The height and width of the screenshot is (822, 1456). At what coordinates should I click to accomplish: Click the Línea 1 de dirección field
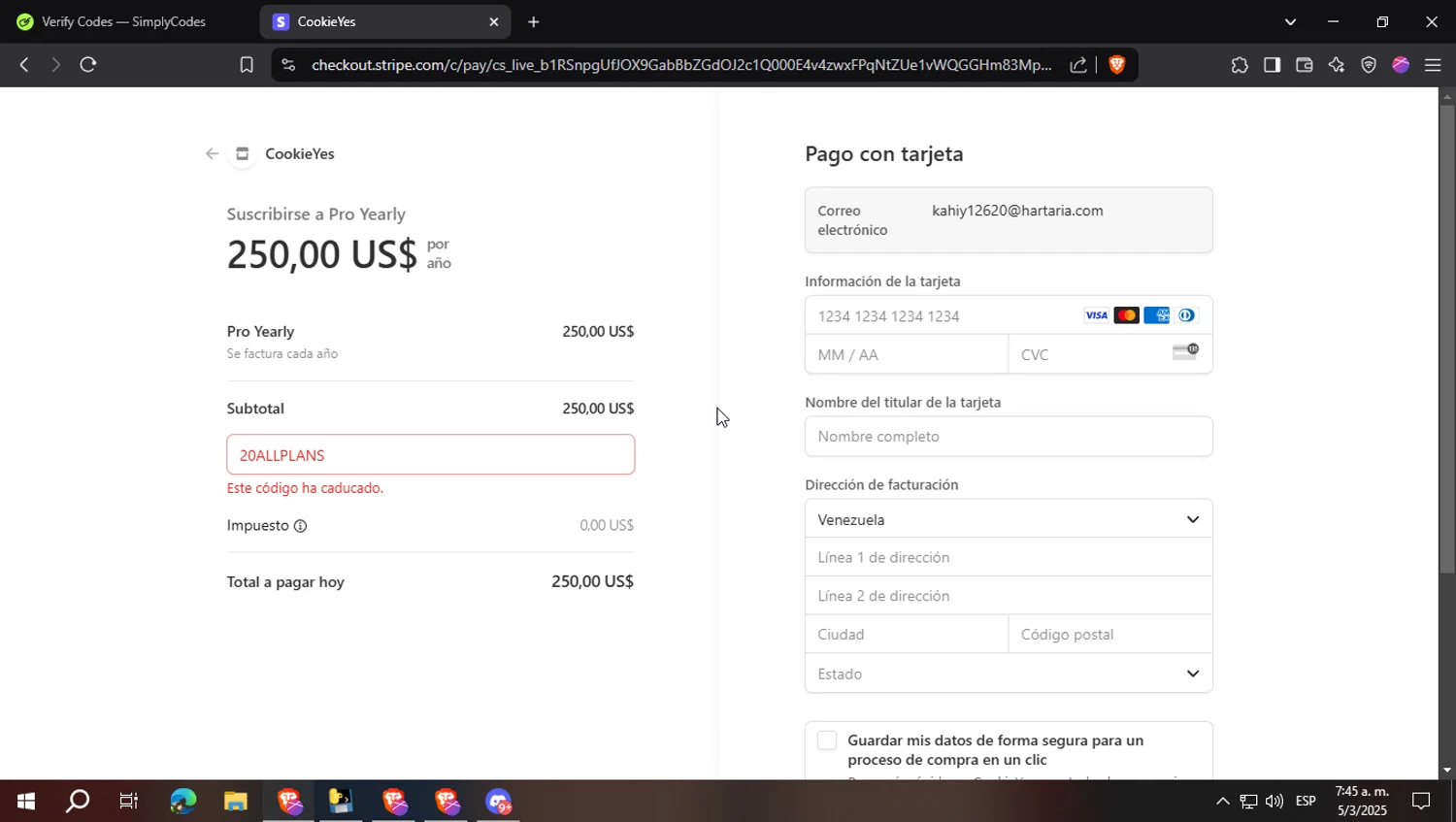[1009, 557]
